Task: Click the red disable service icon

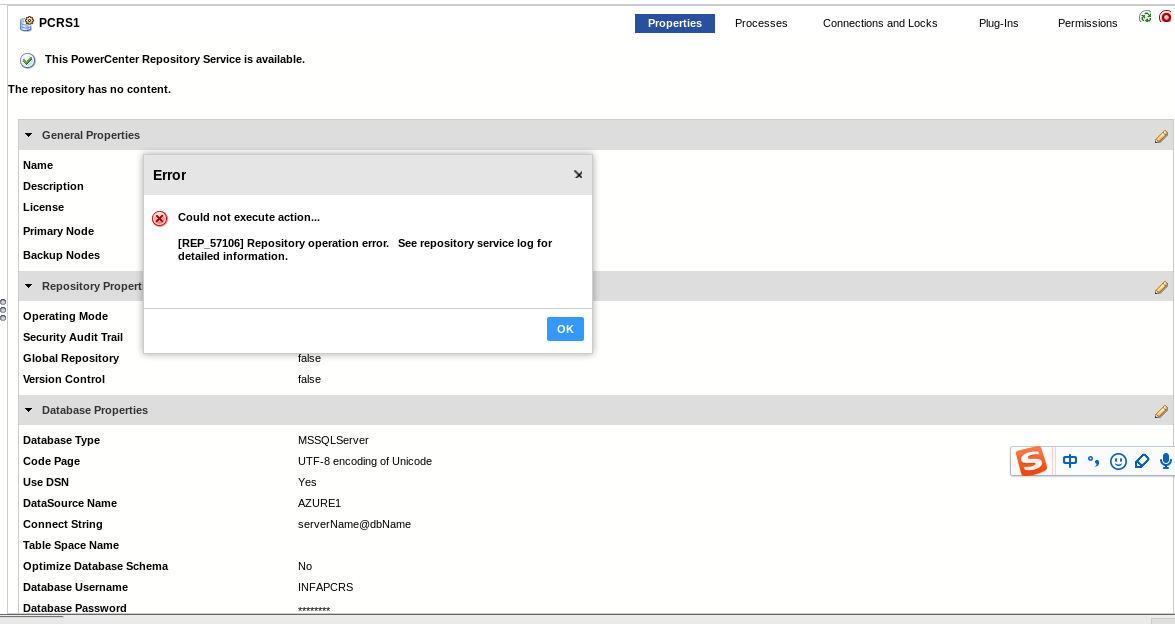Action: (1166, 16)
